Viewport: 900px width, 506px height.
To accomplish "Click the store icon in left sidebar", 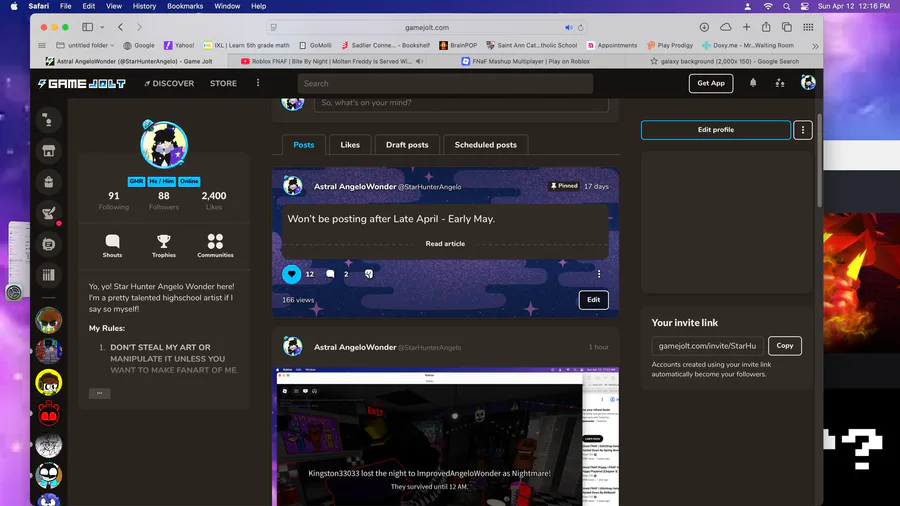I will point(49,151).
